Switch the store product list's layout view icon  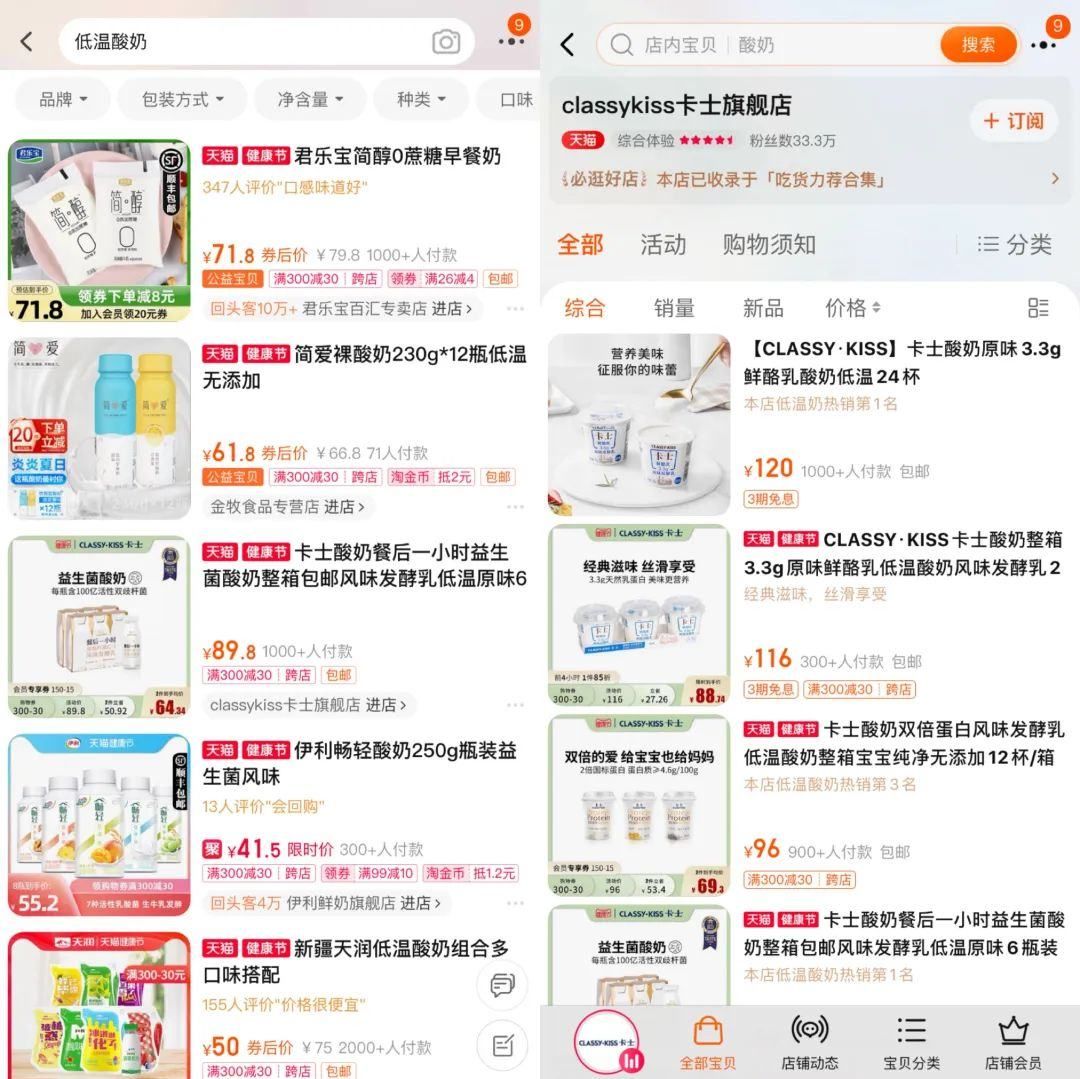click(1038, 308)
